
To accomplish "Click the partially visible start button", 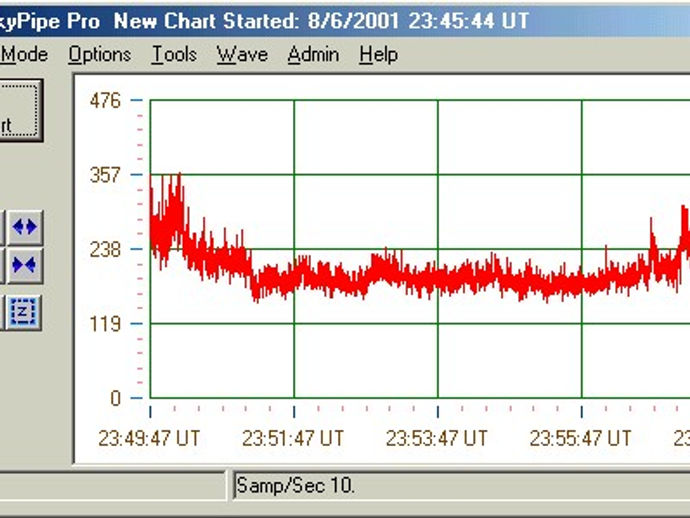I will point(21,110).
